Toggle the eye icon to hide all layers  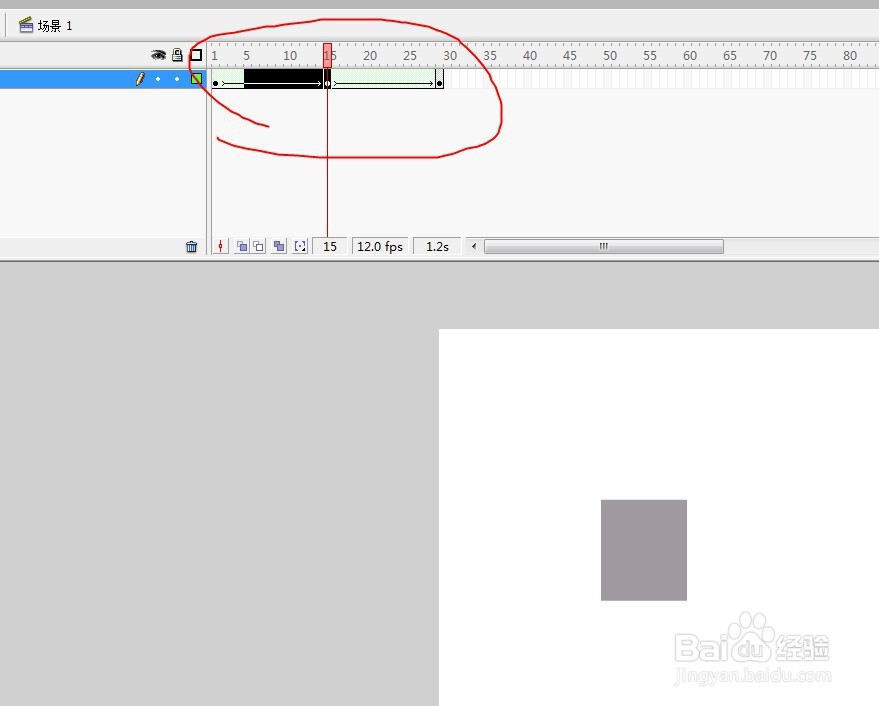159,54
